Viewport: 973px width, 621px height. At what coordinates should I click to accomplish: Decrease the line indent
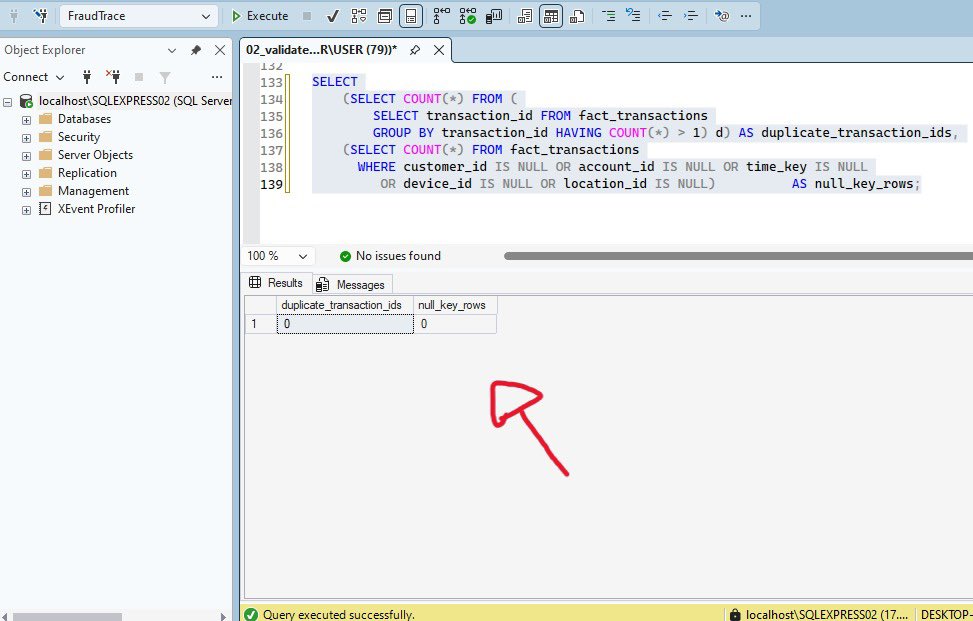pos(665,16)
